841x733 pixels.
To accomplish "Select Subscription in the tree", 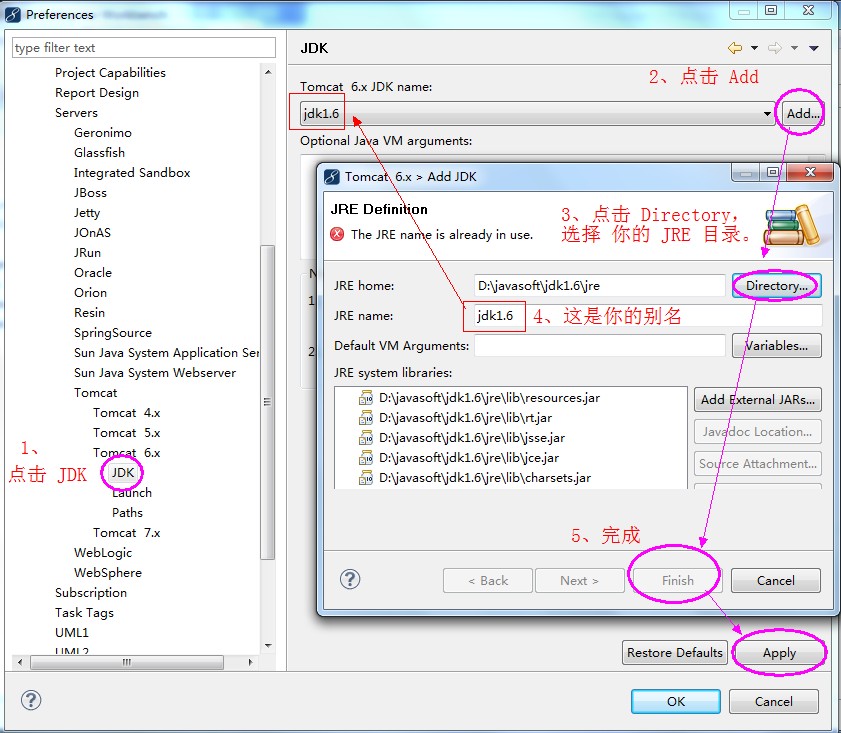I will (91, 593).
